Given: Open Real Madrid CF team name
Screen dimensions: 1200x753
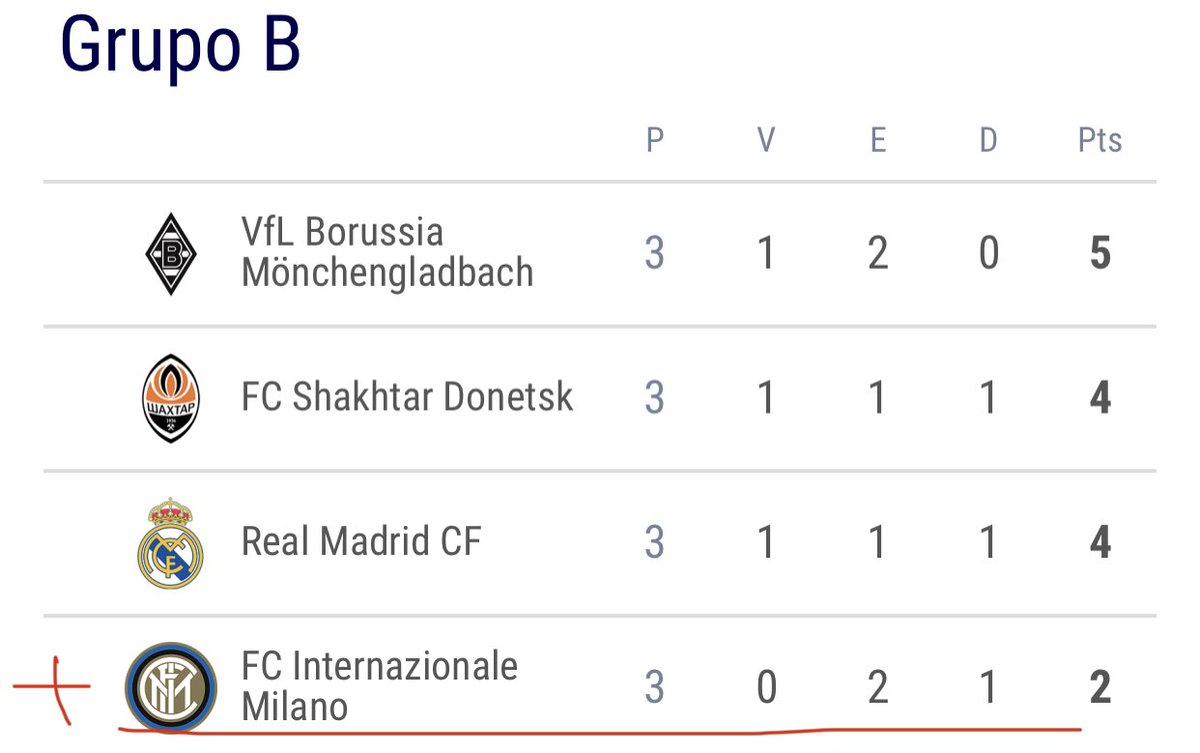Looking at the screenshot, I should [x=361, y=542].
